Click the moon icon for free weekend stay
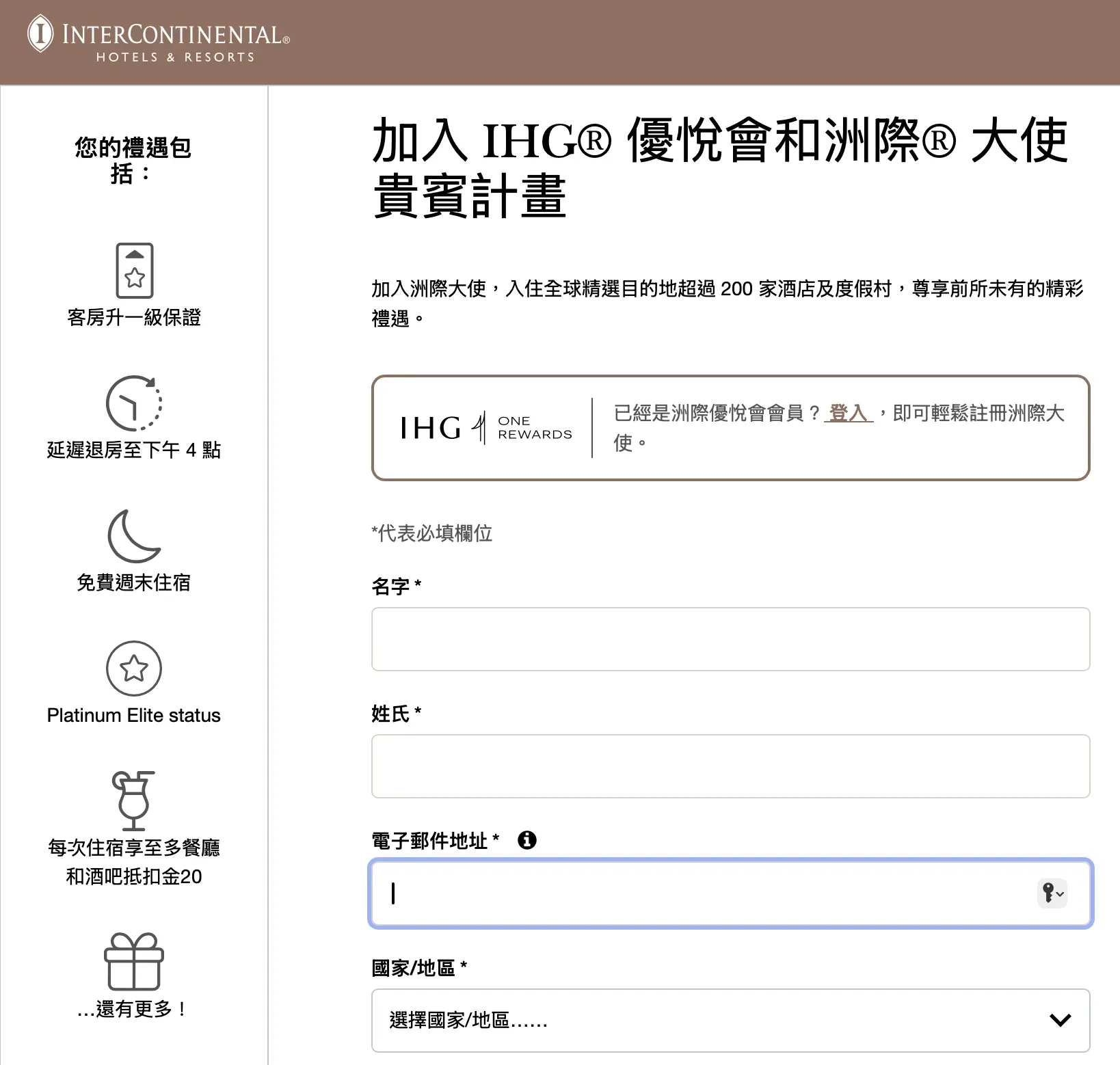This screenshot has width=1120, height=1065. tap(134, 536)
